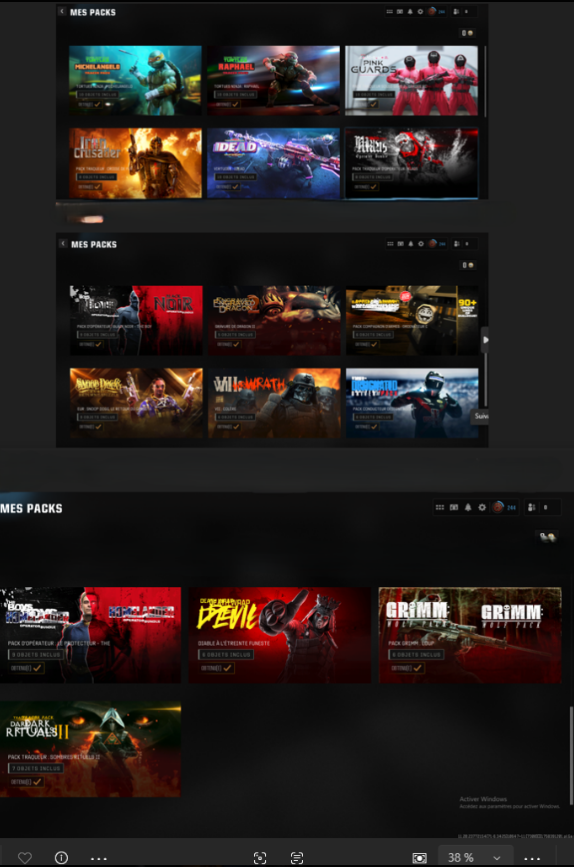Click the visual search scan icon
The height and width of the screenshot is (867, 574).
(x=260, y=858)
